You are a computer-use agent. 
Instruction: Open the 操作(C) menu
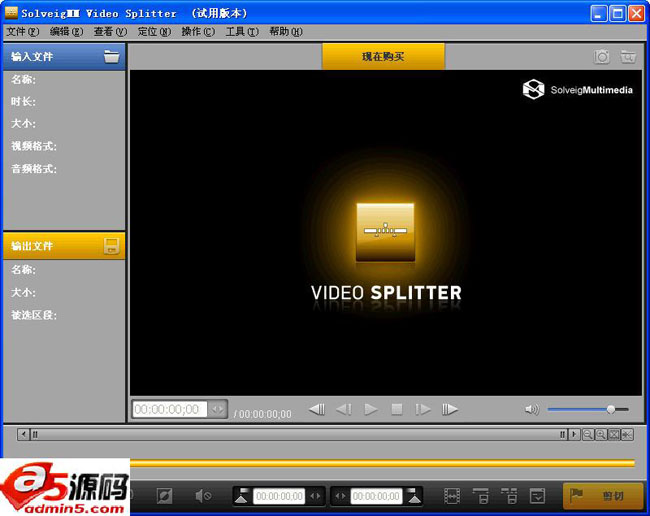(198, 31)
